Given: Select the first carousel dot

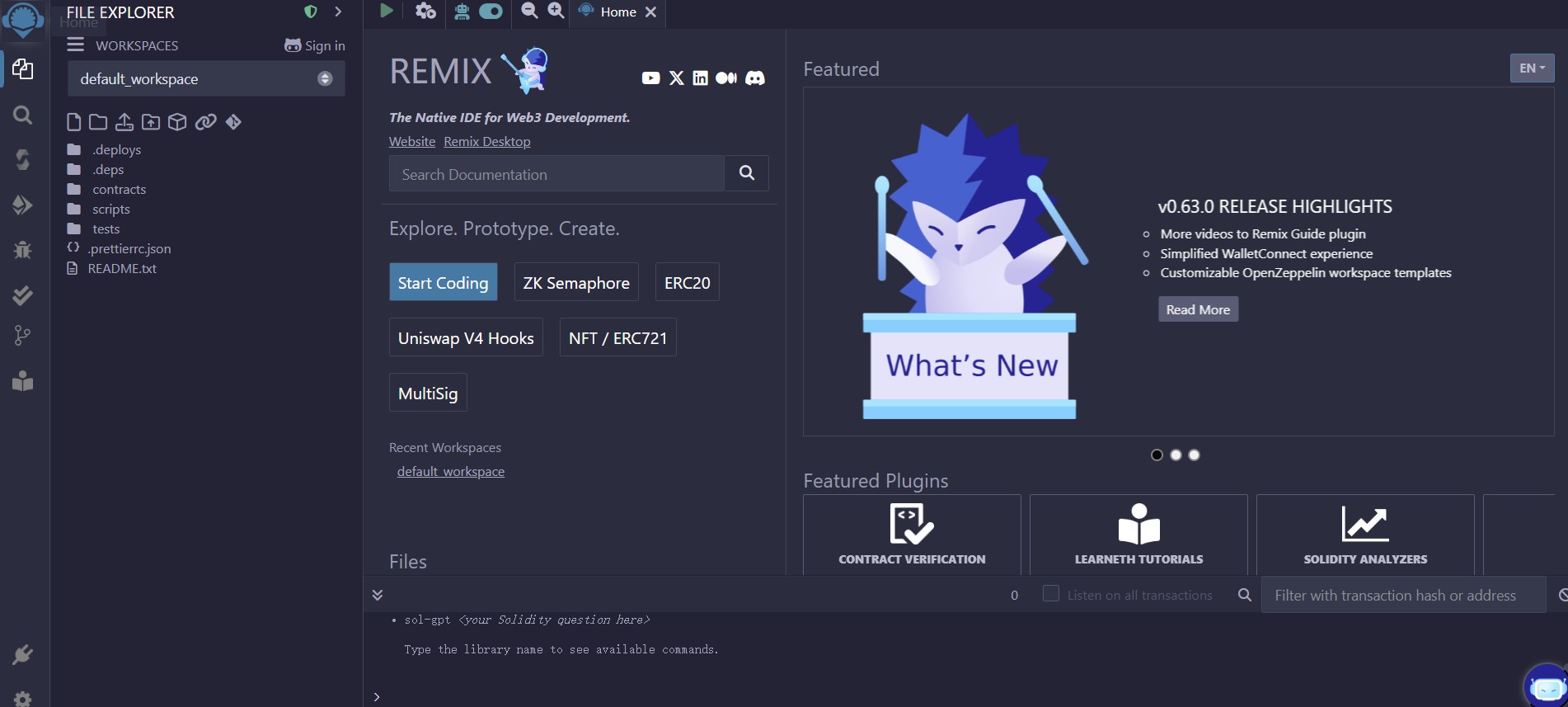Looking at the screenshot, I should (x=1157, y=455).
